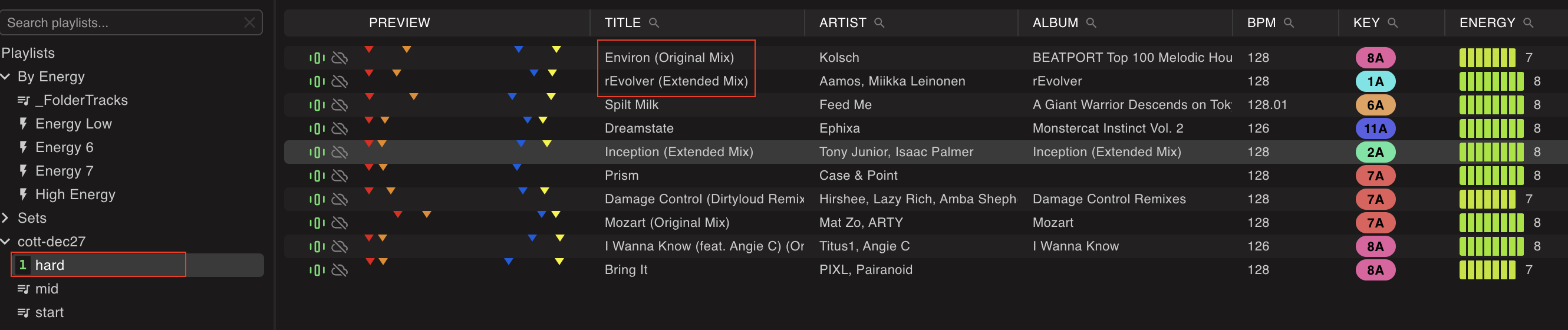
Task: Click in the Search playlists field
Action: (x=122, y=22)
